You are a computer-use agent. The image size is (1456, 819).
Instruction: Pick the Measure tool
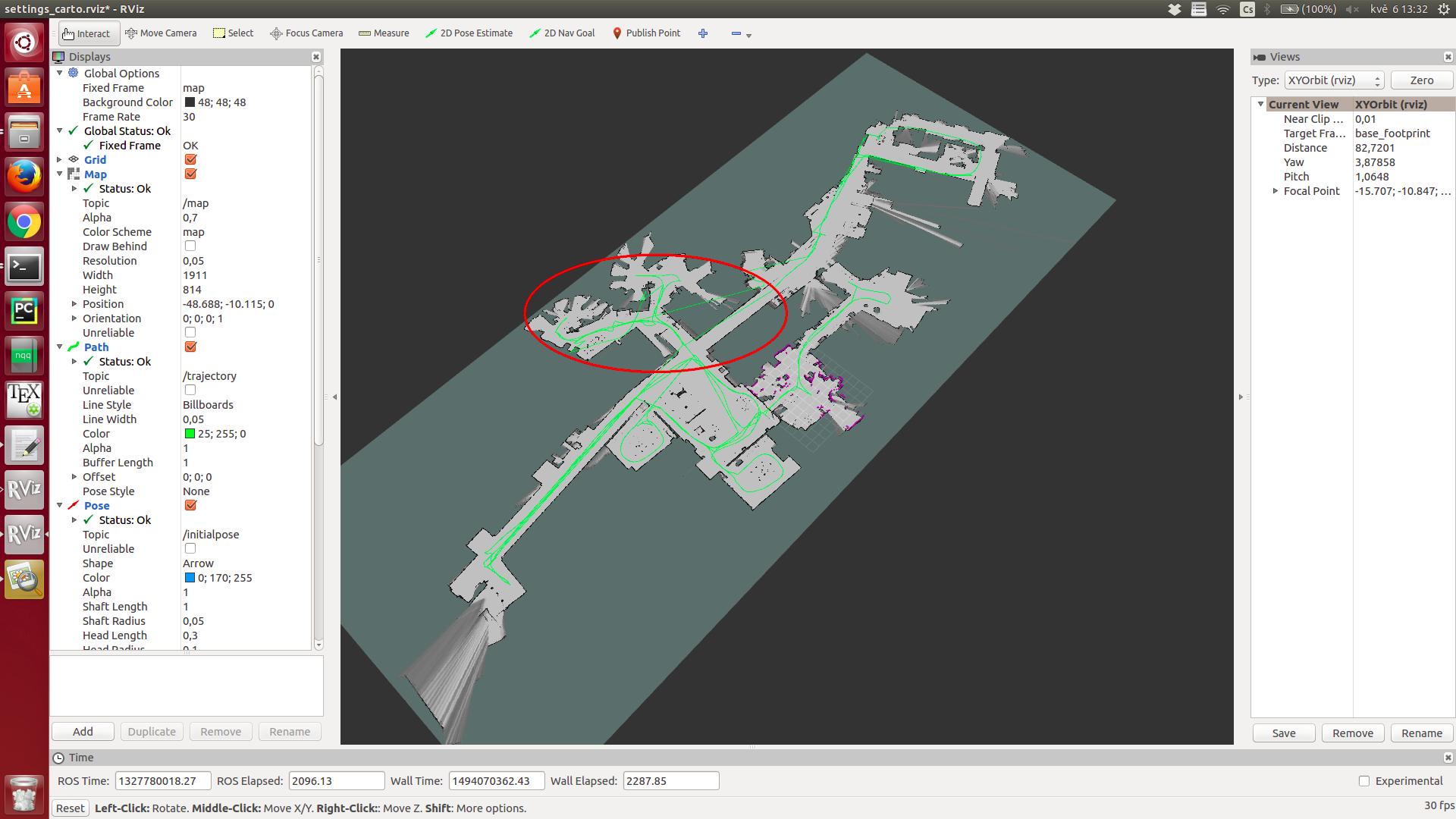pos(384,33)
